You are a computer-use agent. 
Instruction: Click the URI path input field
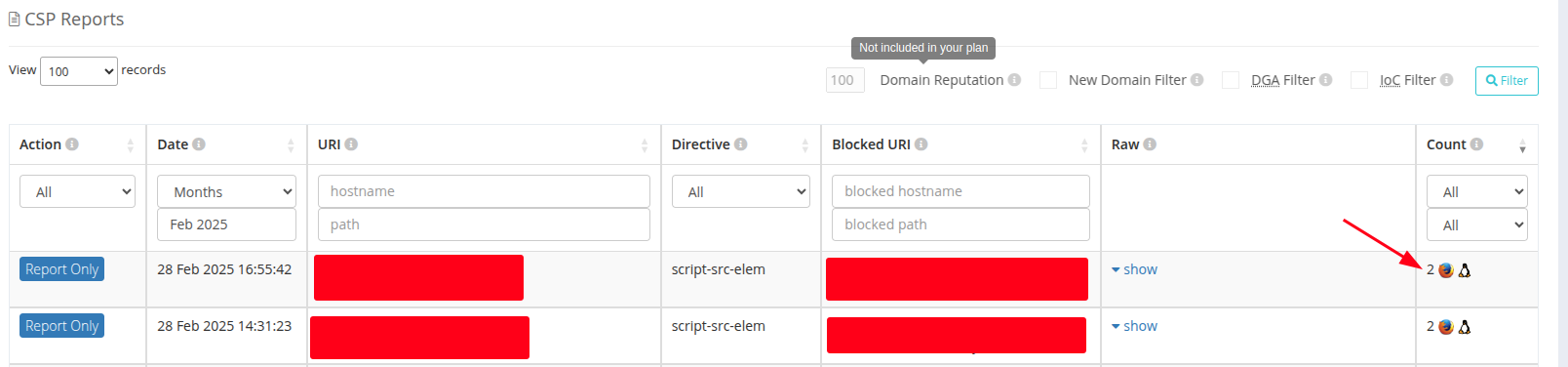pos(484,224)
